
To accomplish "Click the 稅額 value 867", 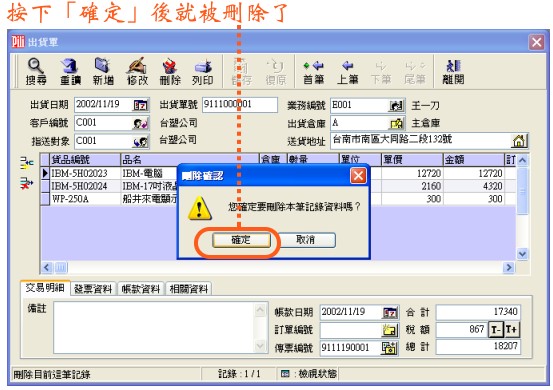I will click(x=462, y=330).
